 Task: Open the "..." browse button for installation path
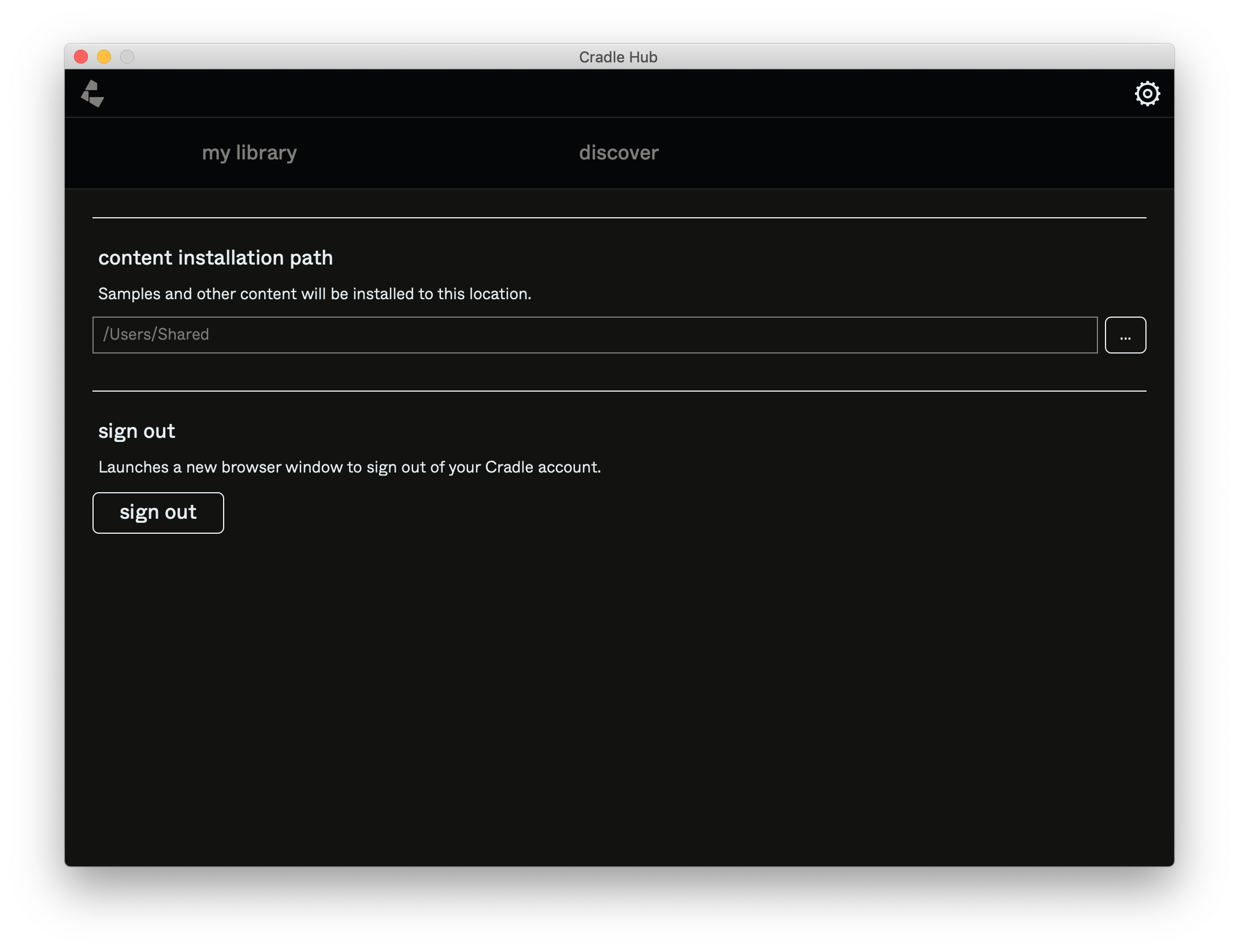pyautogui.click(x=1125, y=334)
